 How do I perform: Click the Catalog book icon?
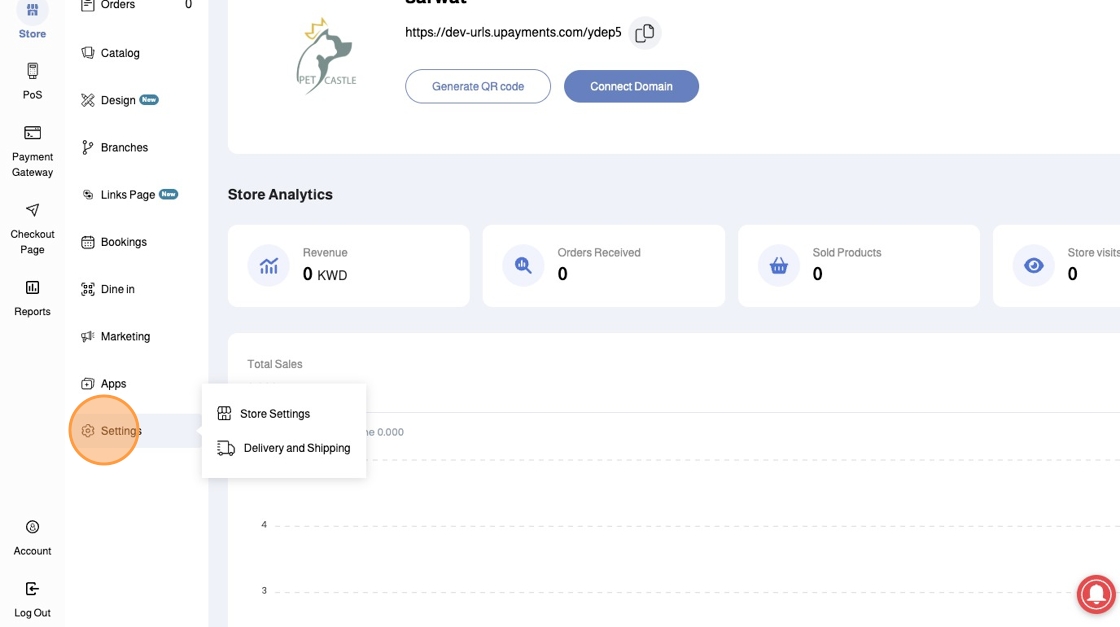click(x=88, y=53)
